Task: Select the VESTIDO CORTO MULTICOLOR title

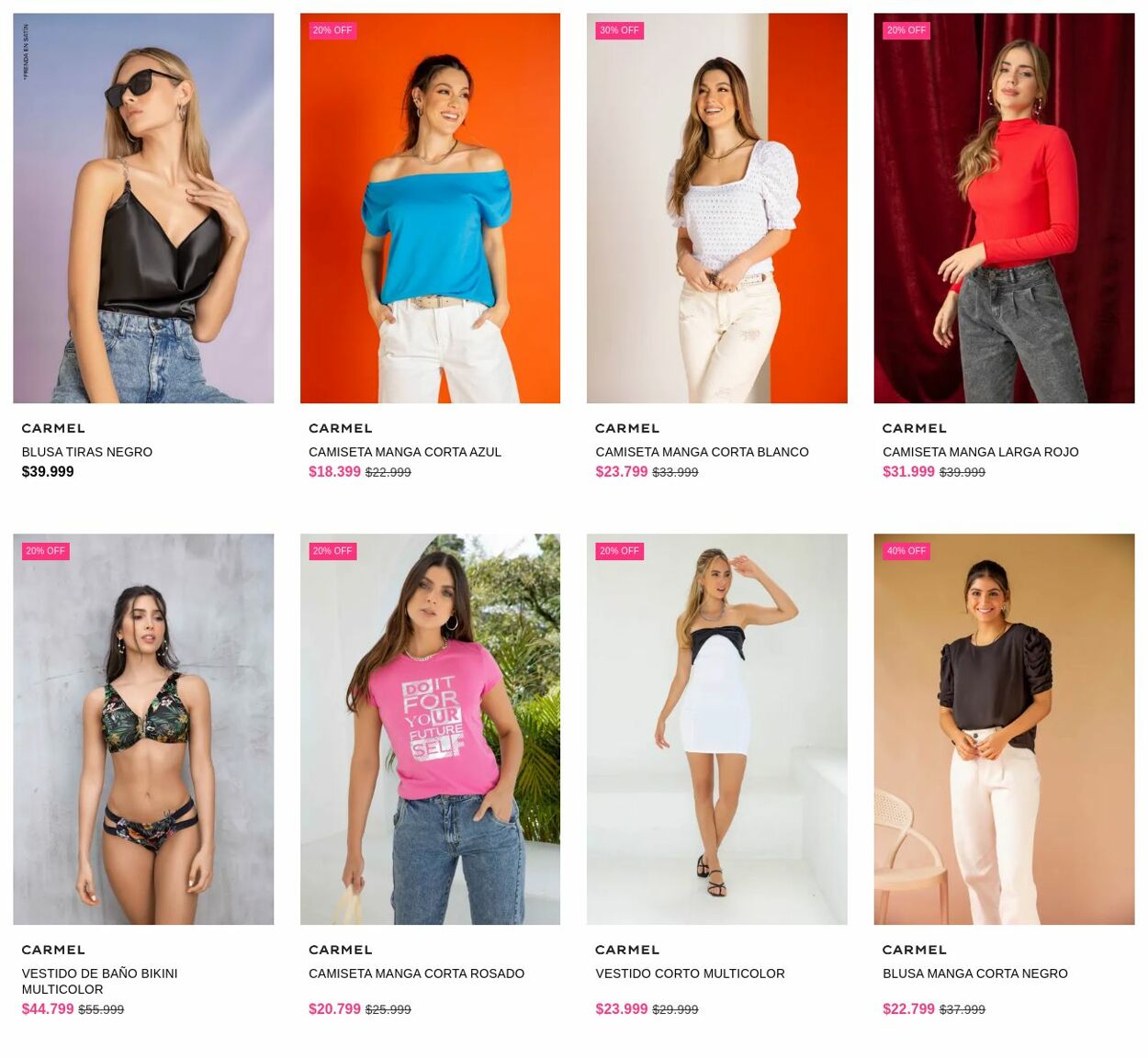Action: coord(691,974)
